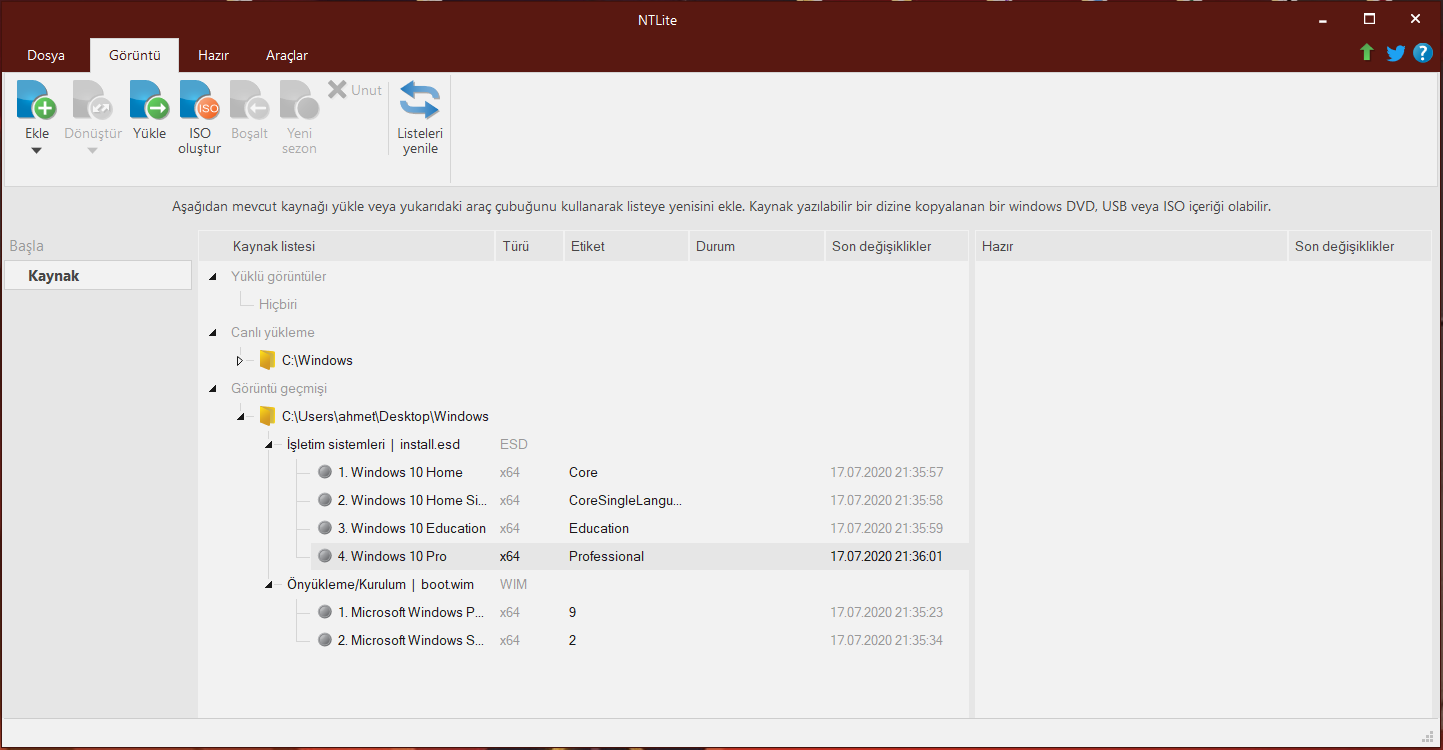Image resolution: width=1443 pixels, height=750 pixels.
Task: Click Windows 10 Education status circle
Action: [325, 528]
